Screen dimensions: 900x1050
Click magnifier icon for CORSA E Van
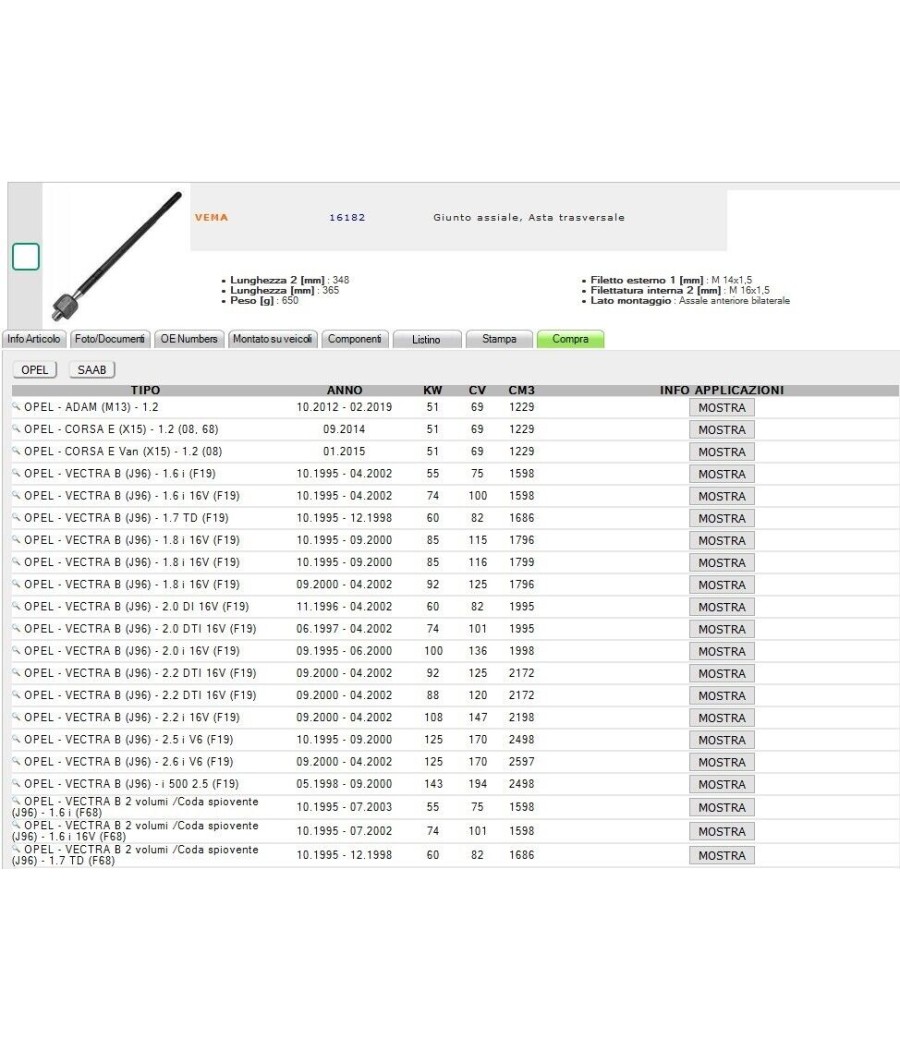(x=16, y=451)
